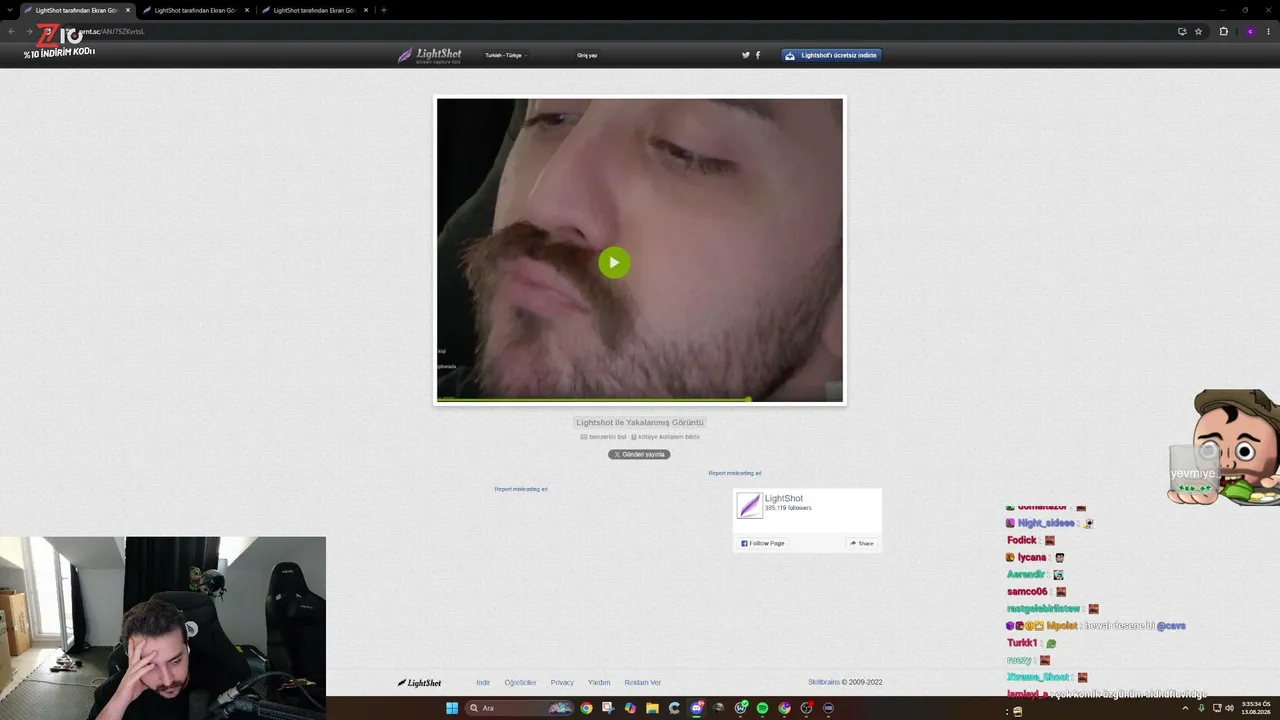1280x720 pixels.
Task: Open LightShot's Facebook icon in the header
Action: [758, 55]
